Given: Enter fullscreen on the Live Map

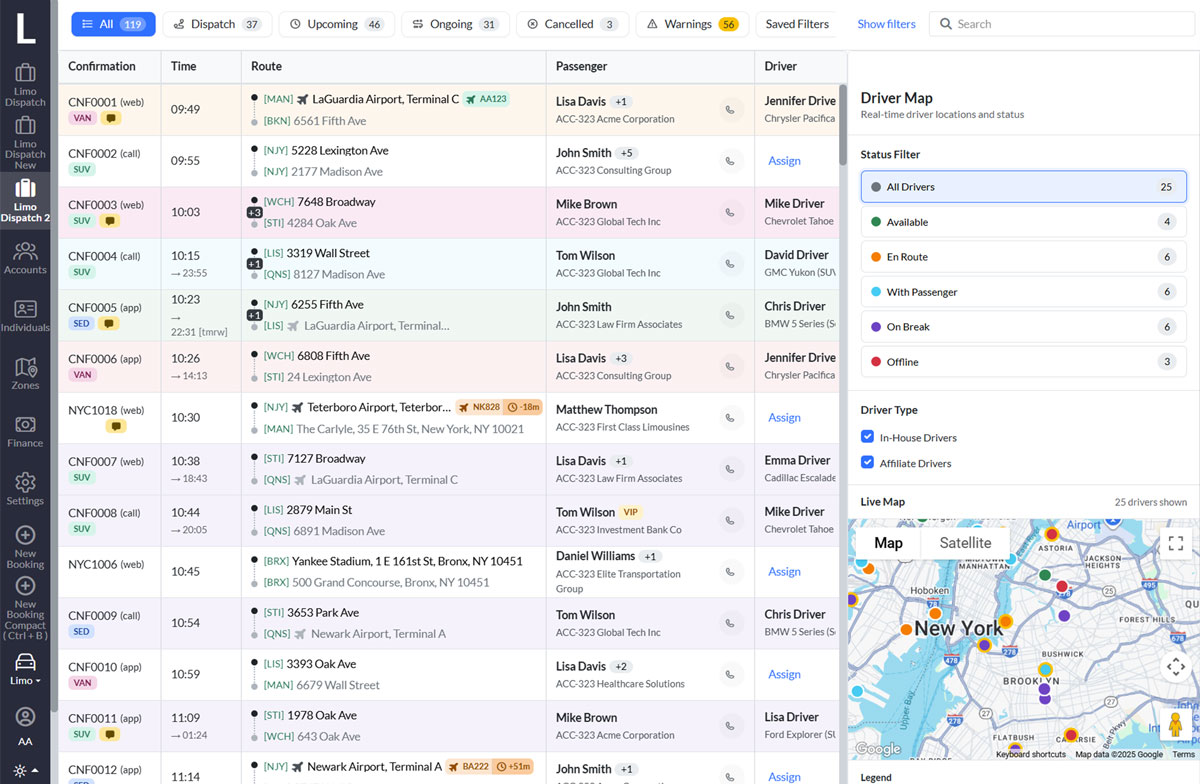Looking at the screenshot, I should (1175, 543).
